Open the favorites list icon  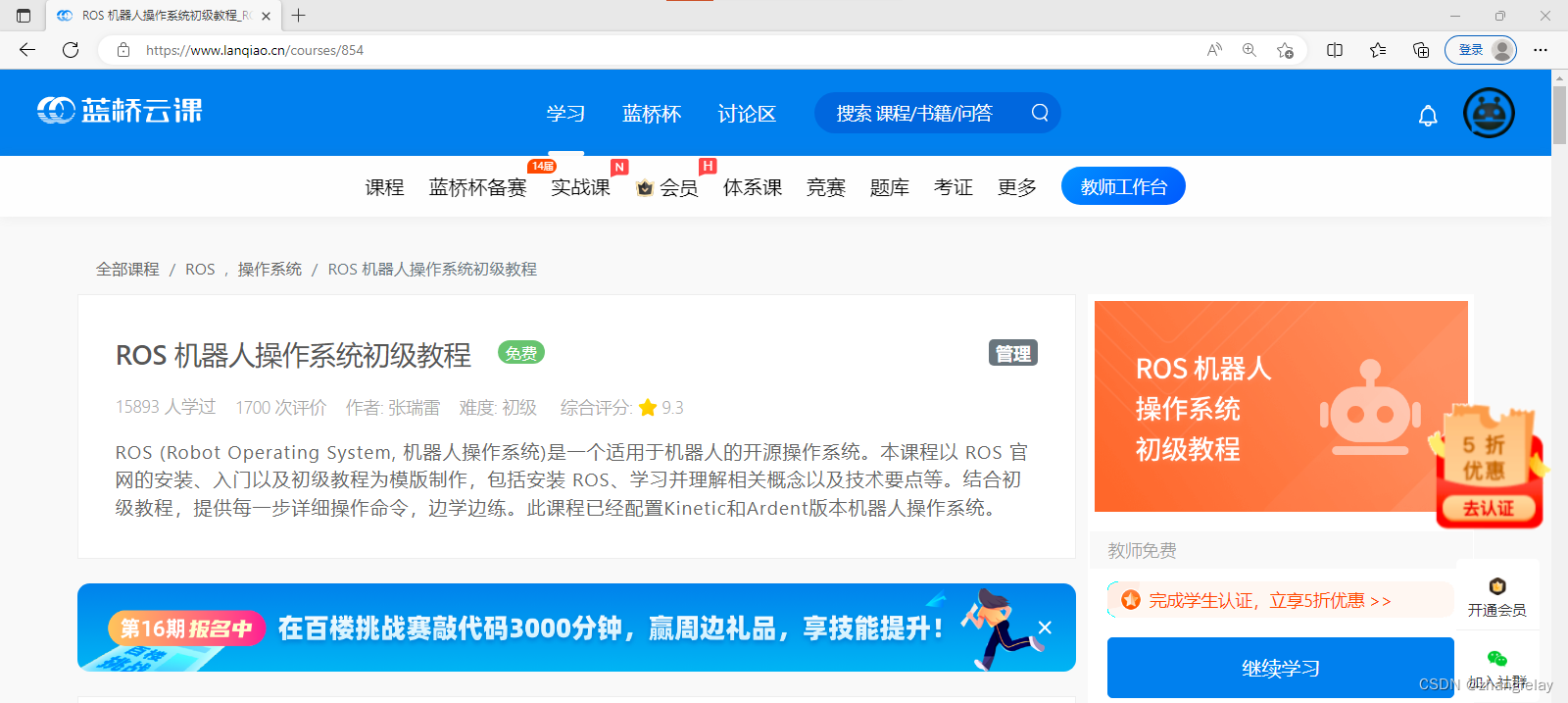(1378, 50)
